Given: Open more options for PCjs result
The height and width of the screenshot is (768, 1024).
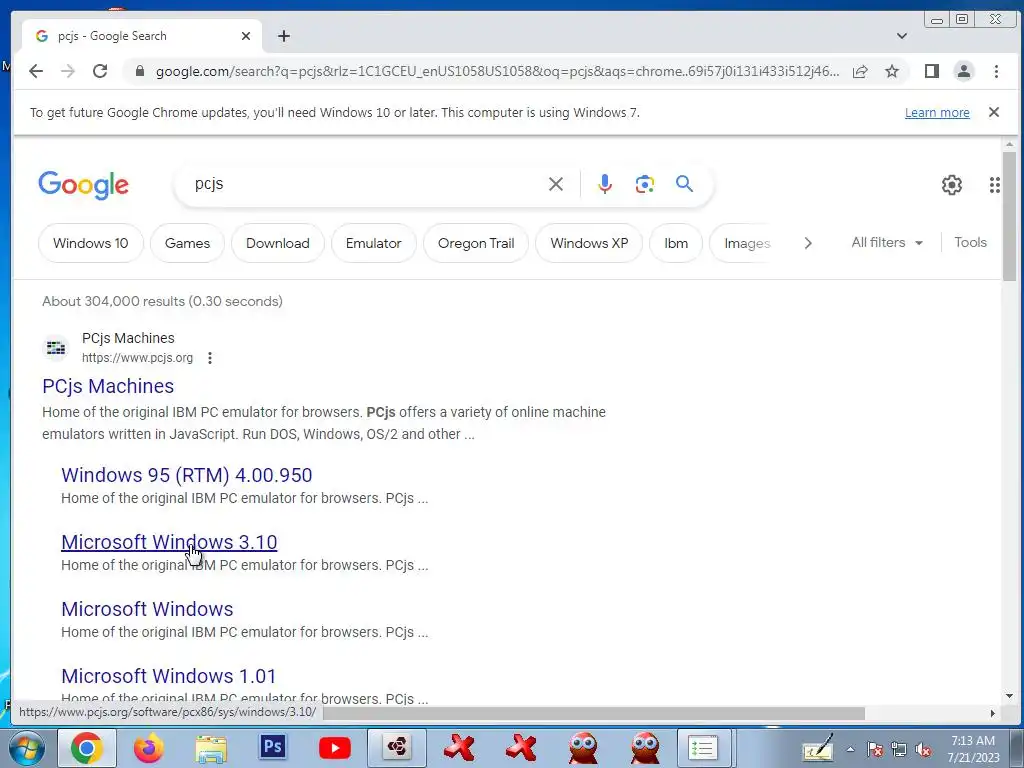Looking at the screenshot, I should pyautogui.click(x=210, y=358).
